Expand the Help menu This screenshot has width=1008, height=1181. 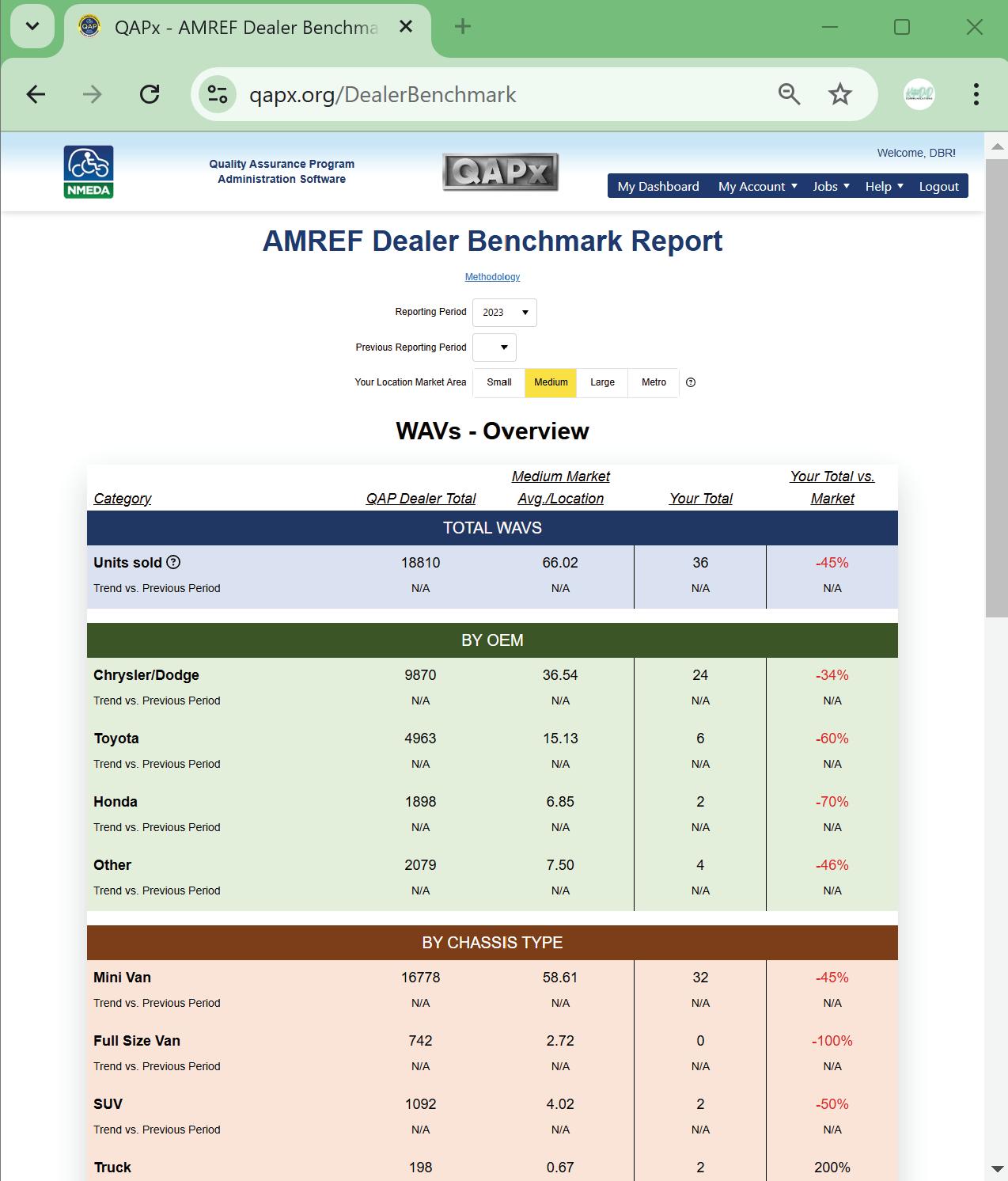pos(884,186)
